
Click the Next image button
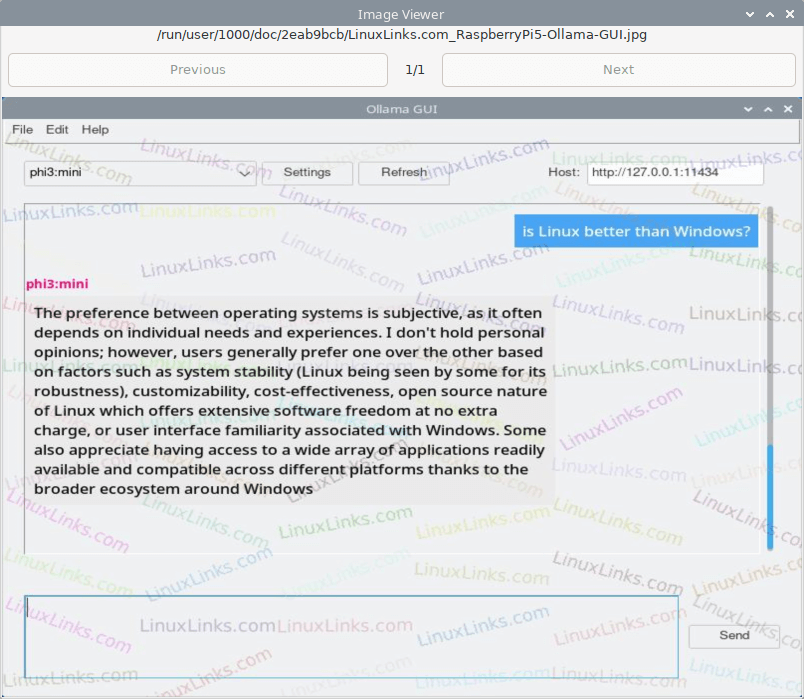618,70
